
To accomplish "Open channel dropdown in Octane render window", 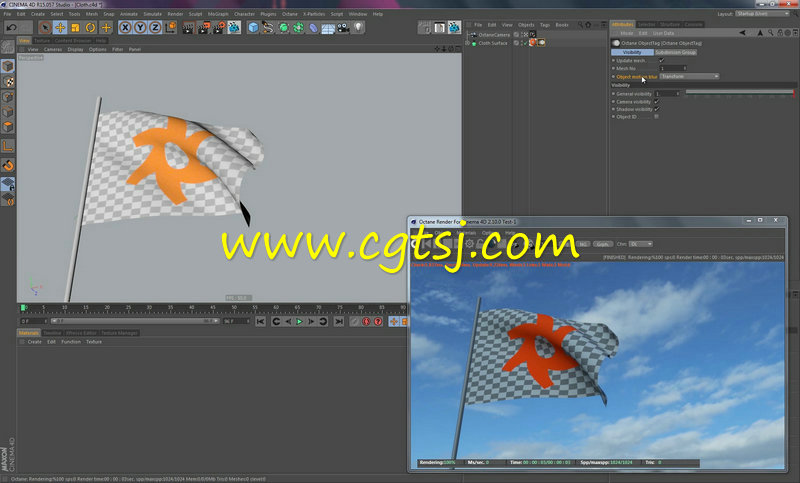I will click(641, 244).
